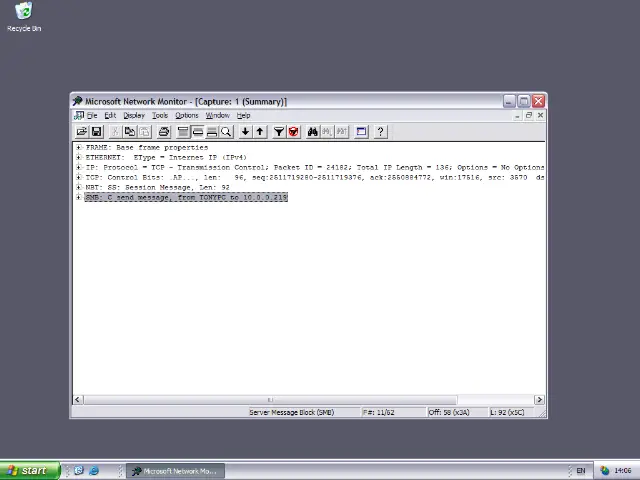The image size is (640, 480).
Task: Open the Recycle Bin desktop icon
Action: pyautogui.click(x=24, y=17)
